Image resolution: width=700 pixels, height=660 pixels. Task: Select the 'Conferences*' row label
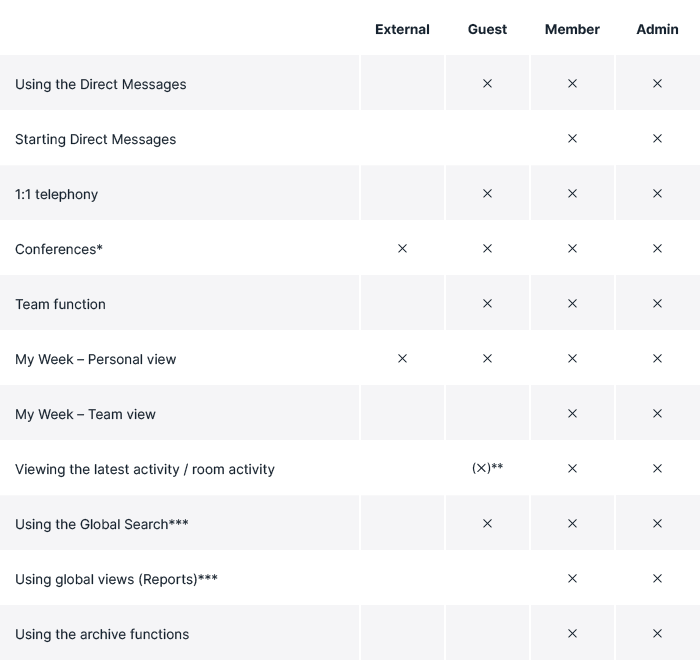tap(59, 249)
